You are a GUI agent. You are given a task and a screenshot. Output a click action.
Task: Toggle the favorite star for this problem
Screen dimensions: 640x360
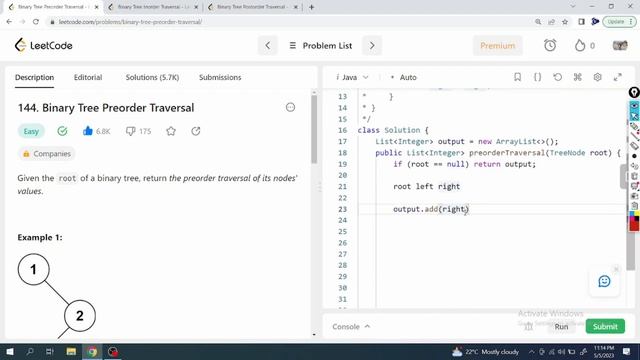tap(171, 131)
